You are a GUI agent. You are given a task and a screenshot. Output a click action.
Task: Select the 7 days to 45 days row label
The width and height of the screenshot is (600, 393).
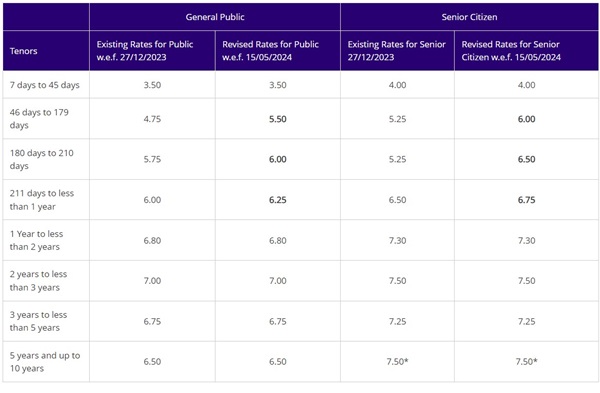pos(46,85)
